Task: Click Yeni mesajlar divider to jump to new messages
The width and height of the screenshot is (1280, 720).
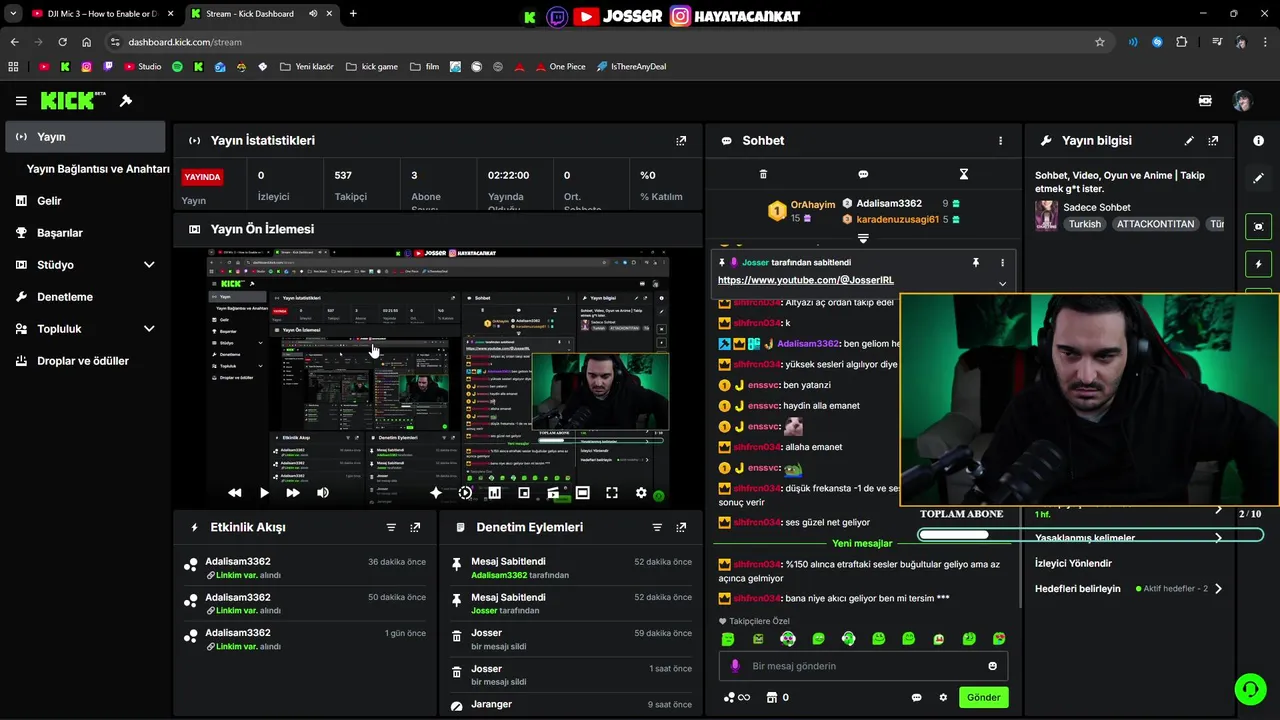Action: (x=862, y=544)
